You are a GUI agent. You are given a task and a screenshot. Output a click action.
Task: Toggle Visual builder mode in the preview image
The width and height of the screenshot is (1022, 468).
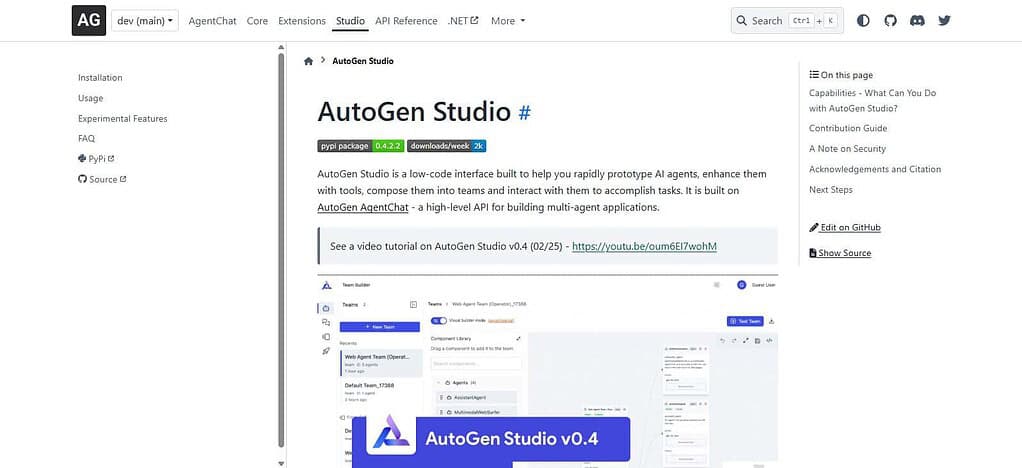click(439, 321)
